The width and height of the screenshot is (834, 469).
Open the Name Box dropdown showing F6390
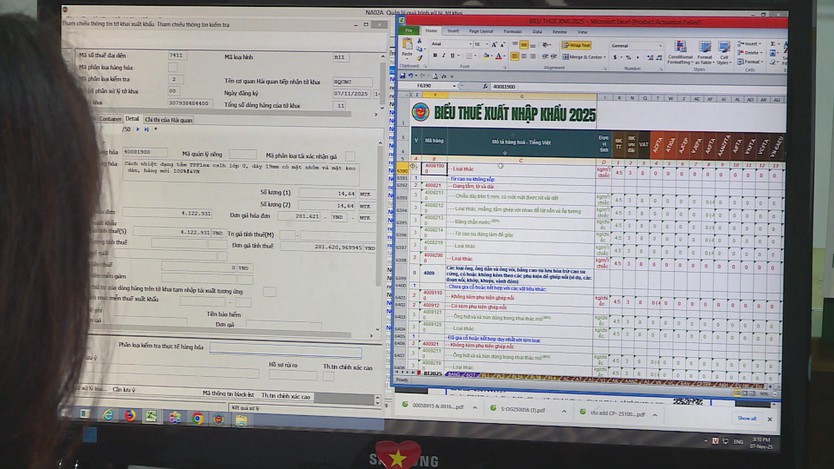pyautogui.click(x=454, y=86)
